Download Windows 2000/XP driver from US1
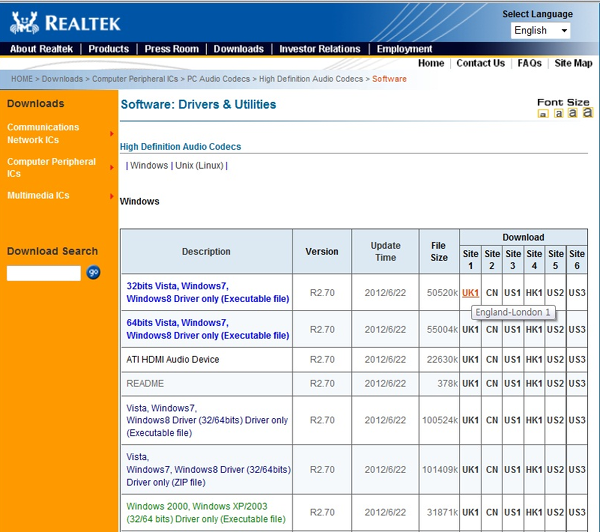The height and width of the screenshot is (532, 600). click(512, 512)
